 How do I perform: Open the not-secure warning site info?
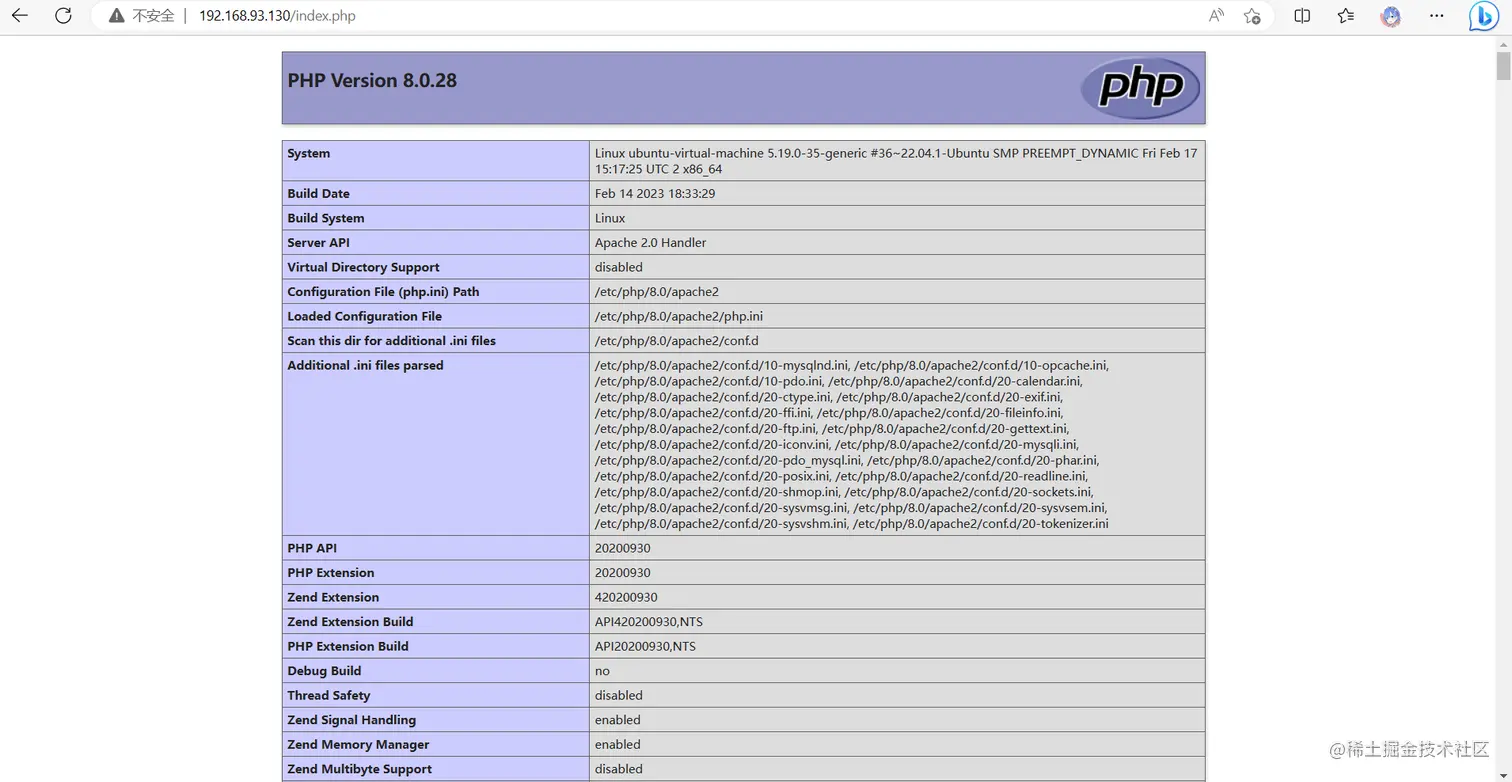click(x=142, y=16)
